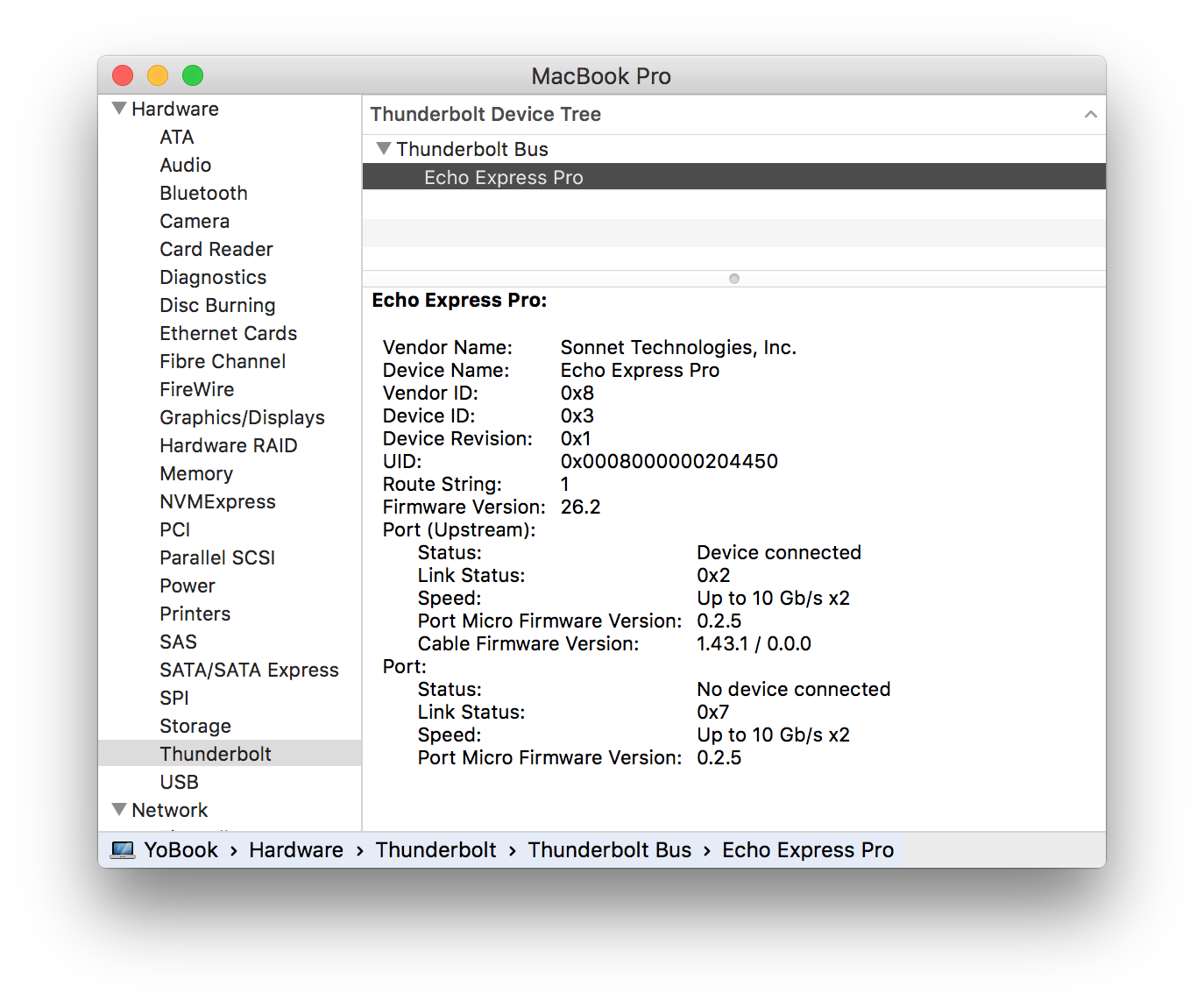Open USB device information

[x=179, y=782]
